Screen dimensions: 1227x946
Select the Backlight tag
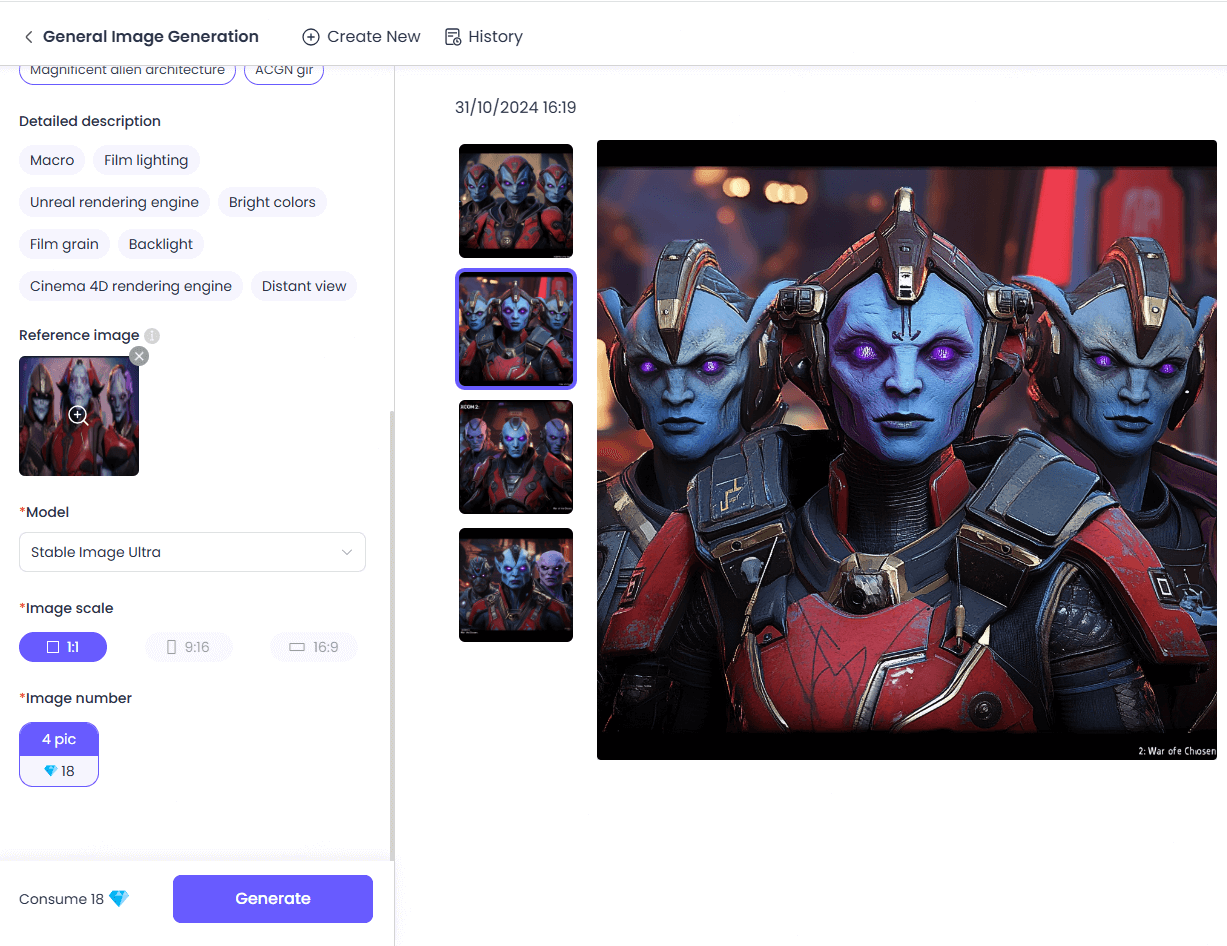tap(161, 244)
